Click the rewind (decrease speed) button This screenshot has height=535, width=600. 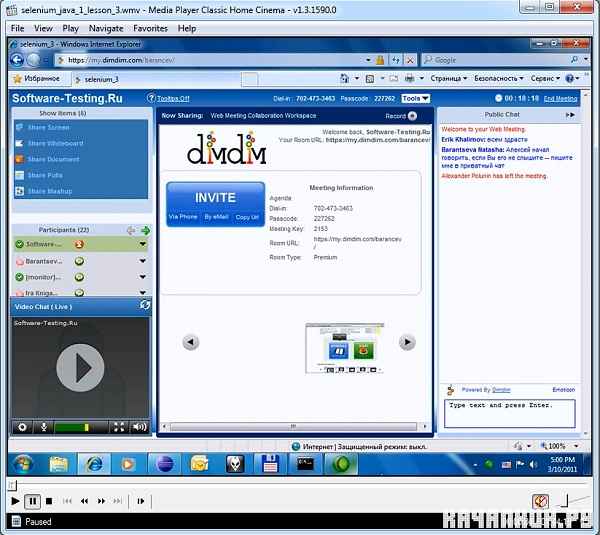click(x=84, y=501)
